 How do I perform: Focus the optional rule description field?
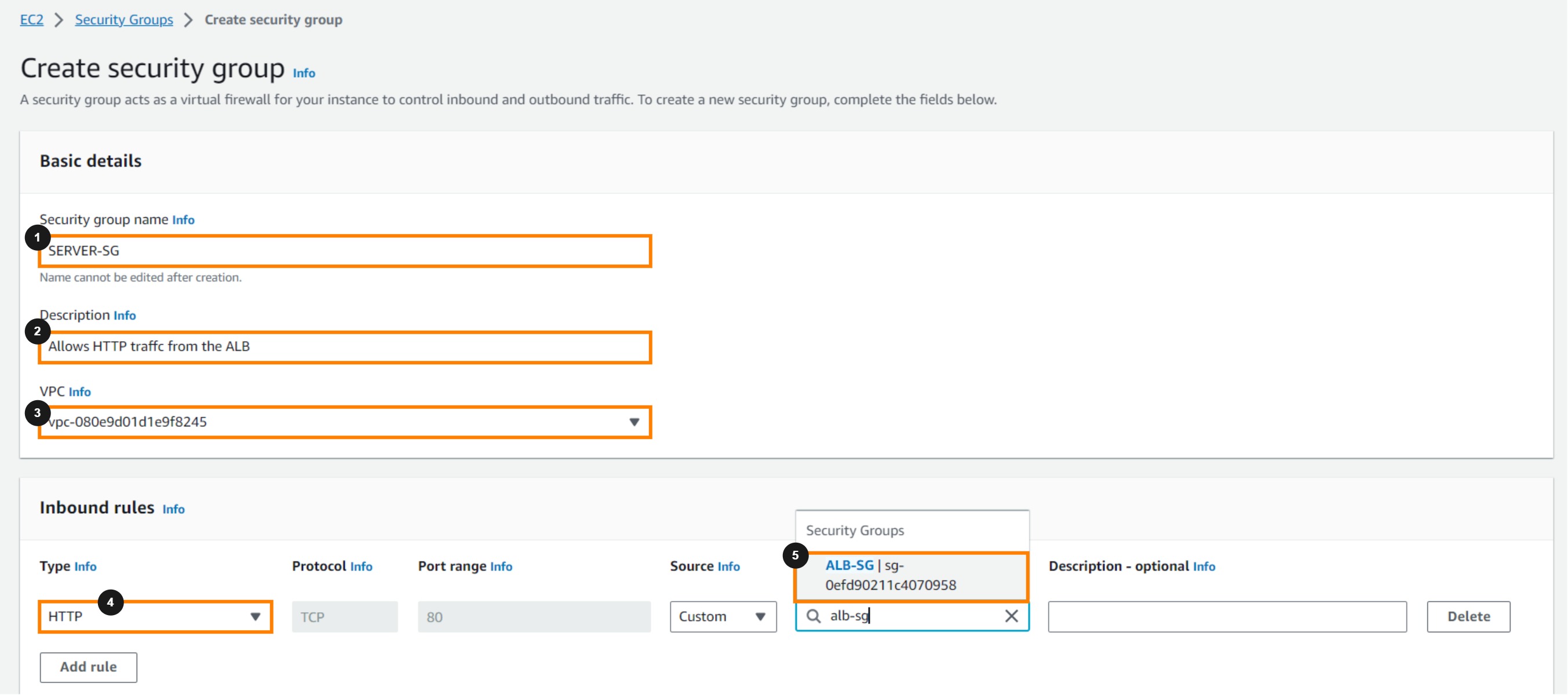point(1227,616)
